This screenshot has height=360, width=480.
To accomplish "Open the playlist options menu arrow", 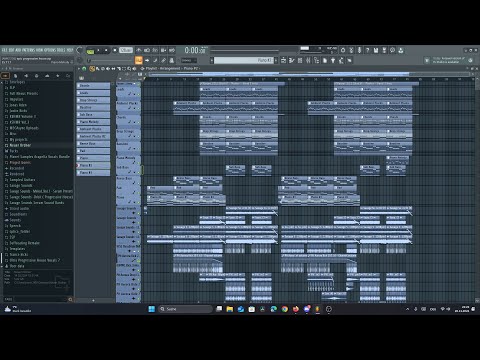I will (79, 69).
